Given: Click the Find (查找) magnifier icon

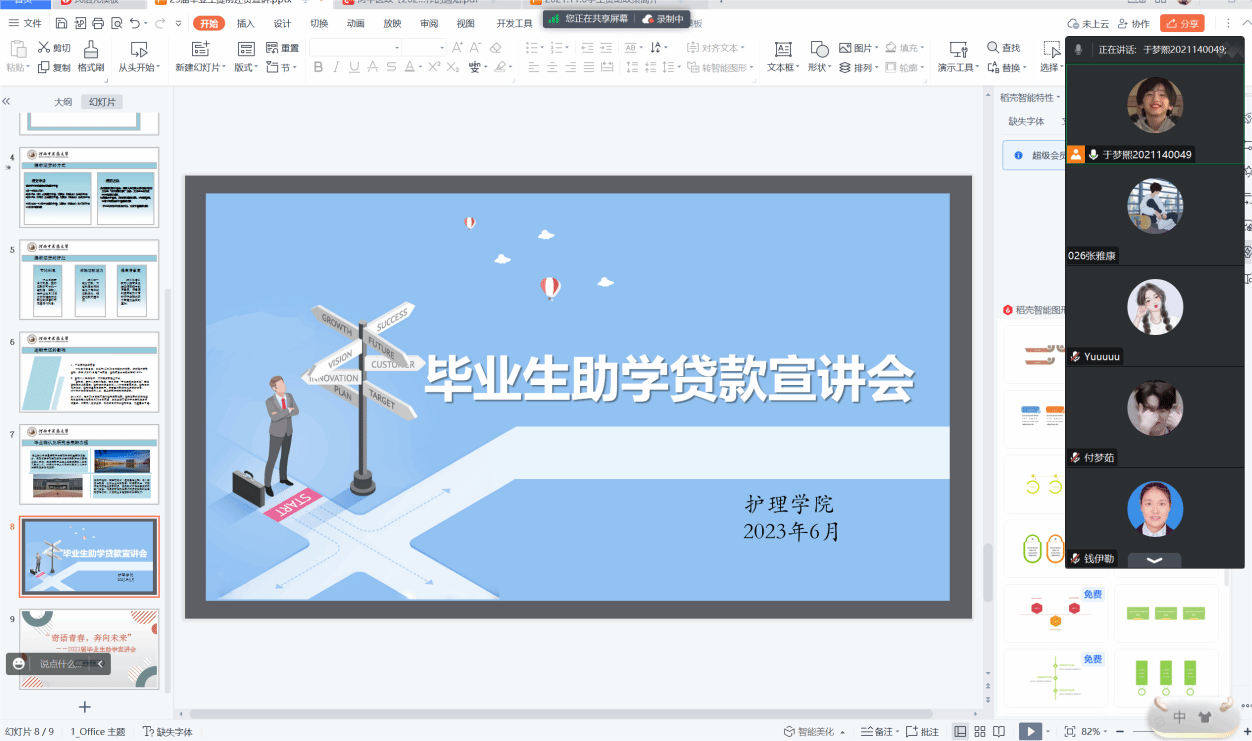Looking at the screenshot, I should 993,48.
